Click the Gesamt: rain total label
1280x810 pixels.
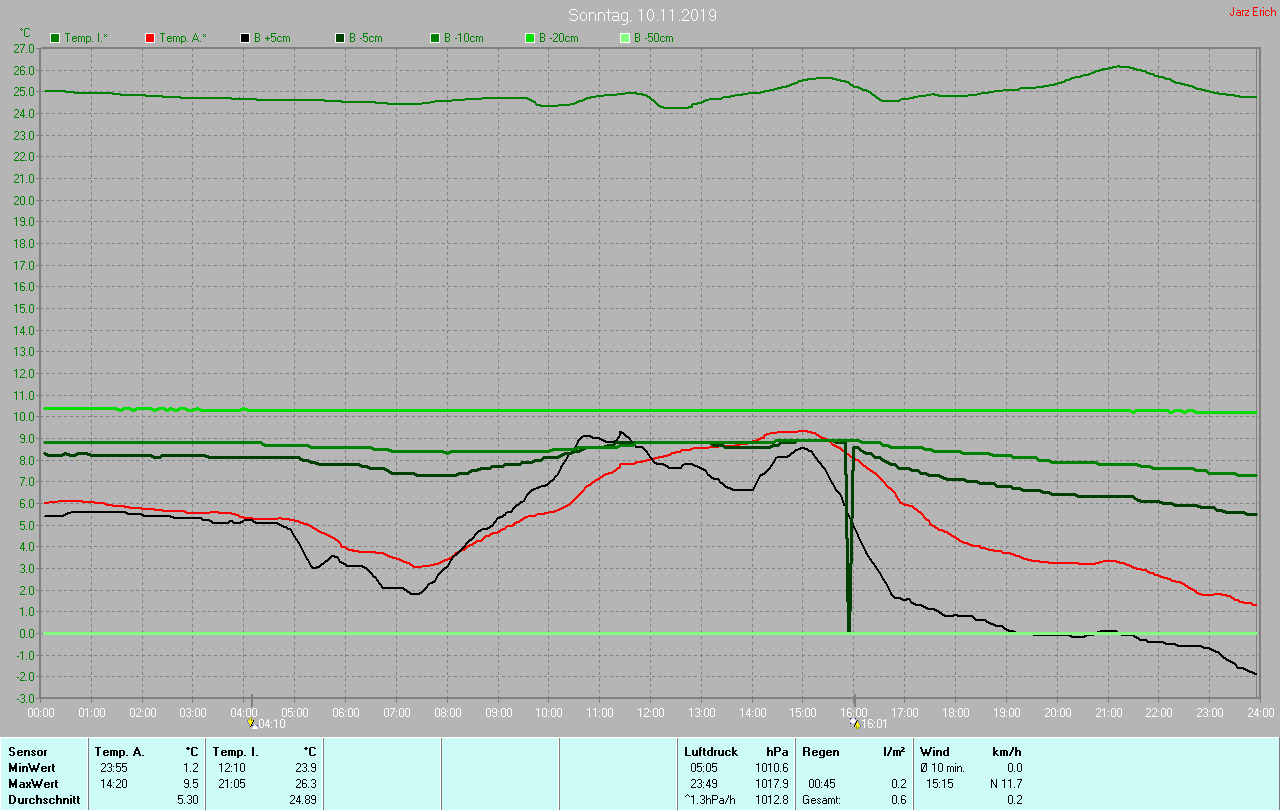point(821,800)
